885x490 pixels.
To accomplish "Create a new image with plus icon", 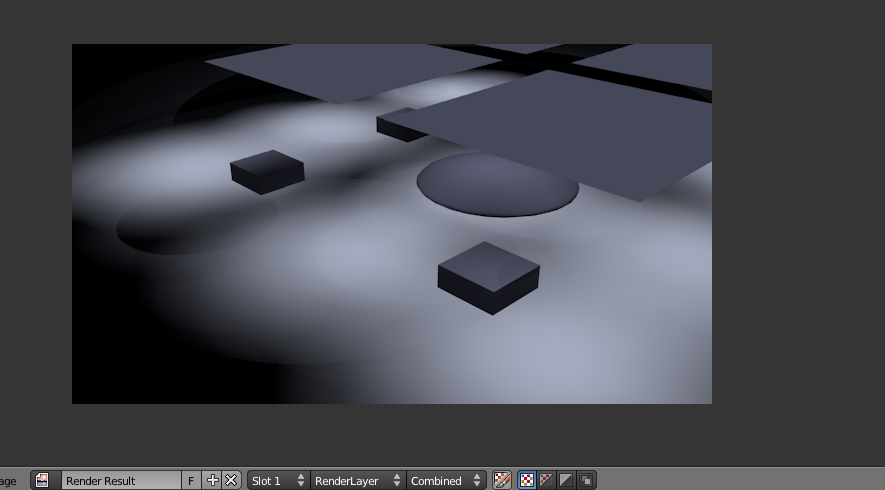I will tap(212, 480).
